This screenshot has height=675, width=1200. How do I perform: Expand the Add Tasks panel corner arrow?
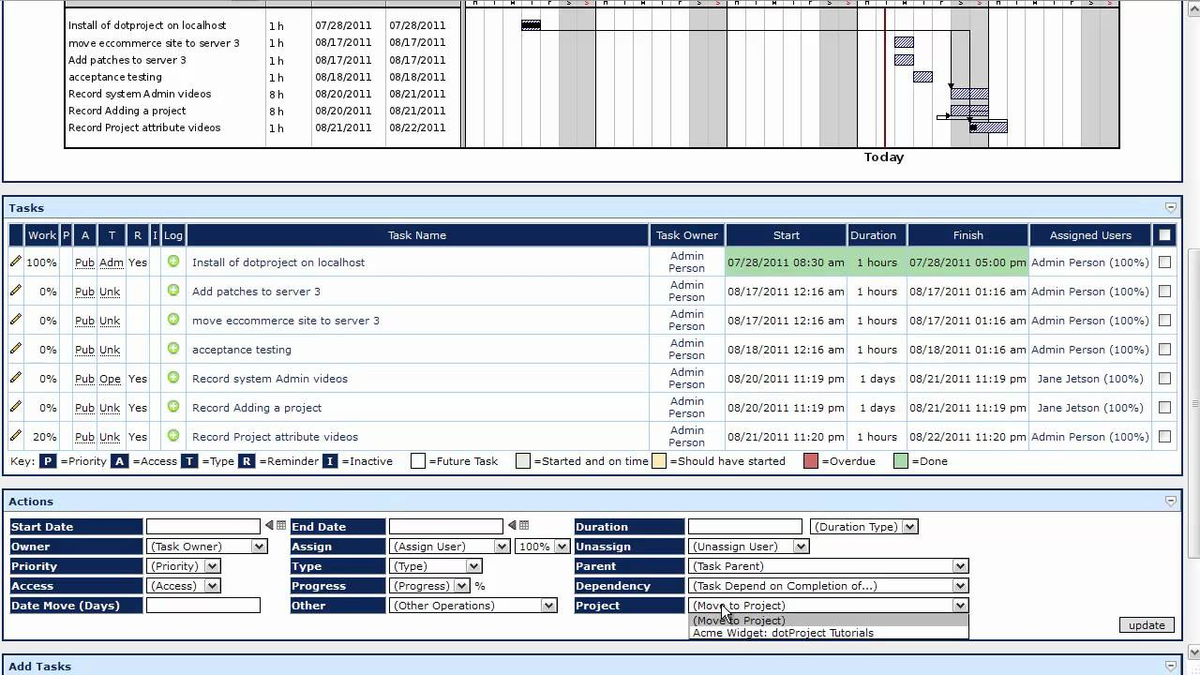(1170, 666)
